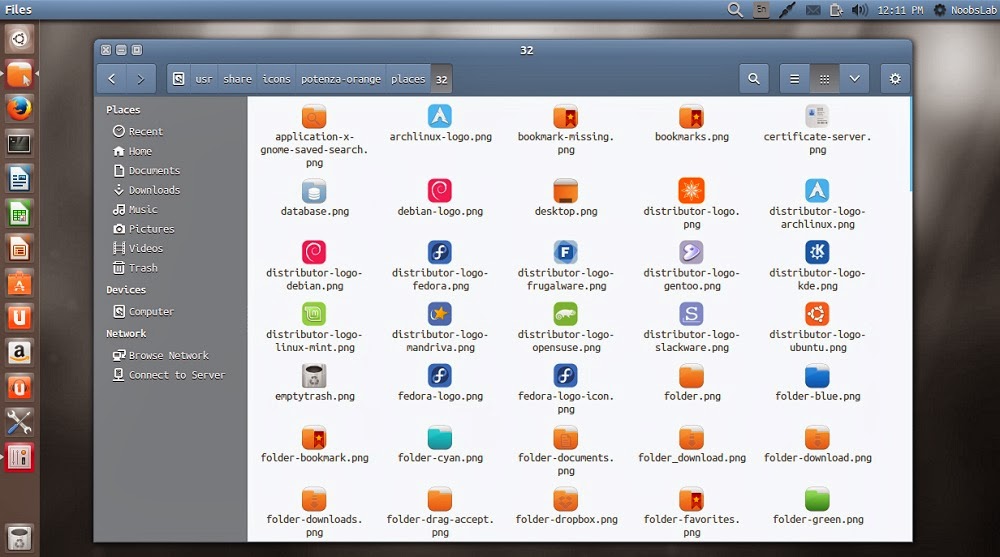Switch to list view
The width and height of the screenshot is (1000, 557).
click(x=795, y=79)
